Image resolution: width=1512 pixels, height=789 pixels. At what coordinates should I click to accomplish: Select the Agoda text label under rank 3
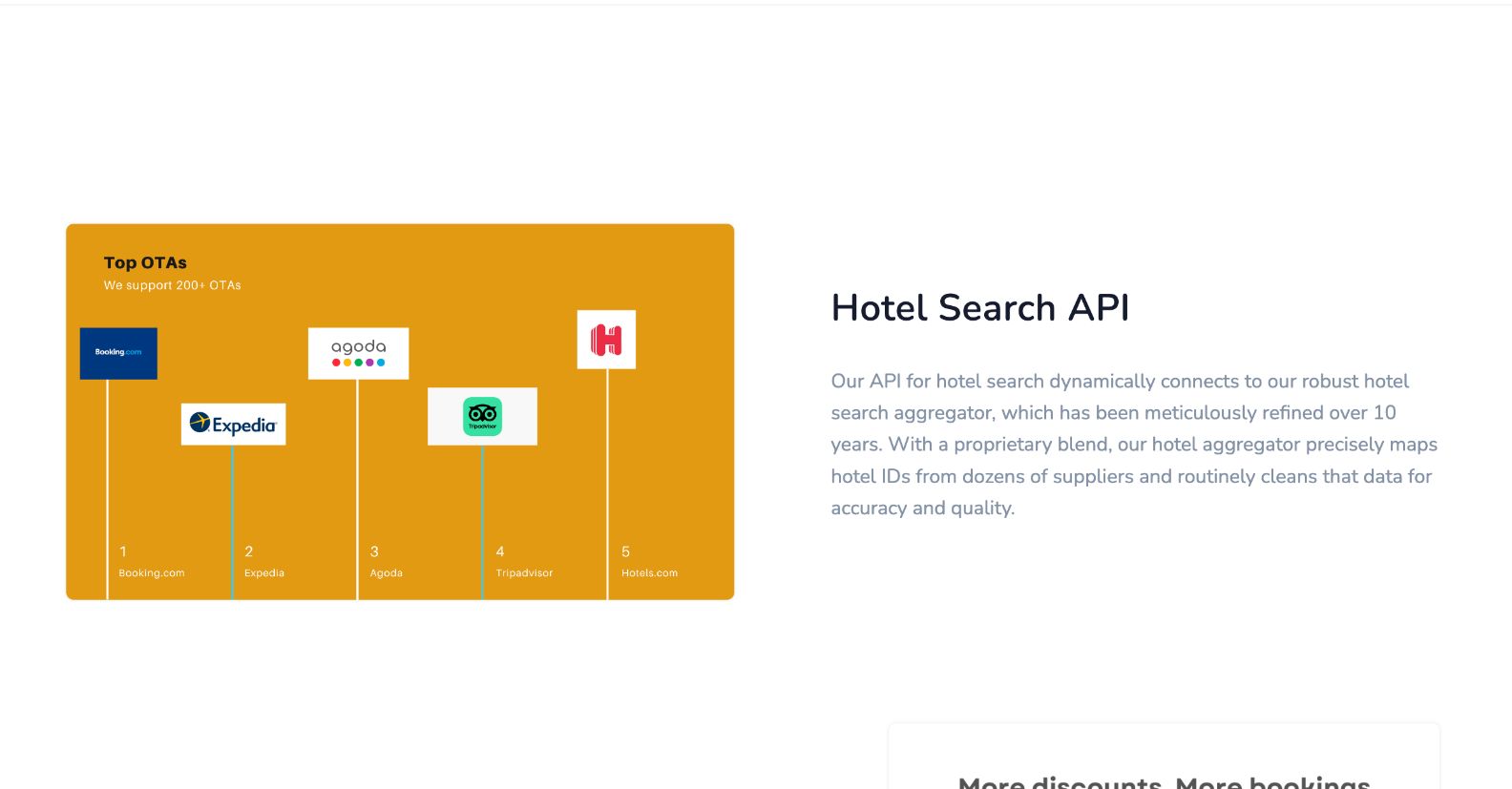click(387, 573)
